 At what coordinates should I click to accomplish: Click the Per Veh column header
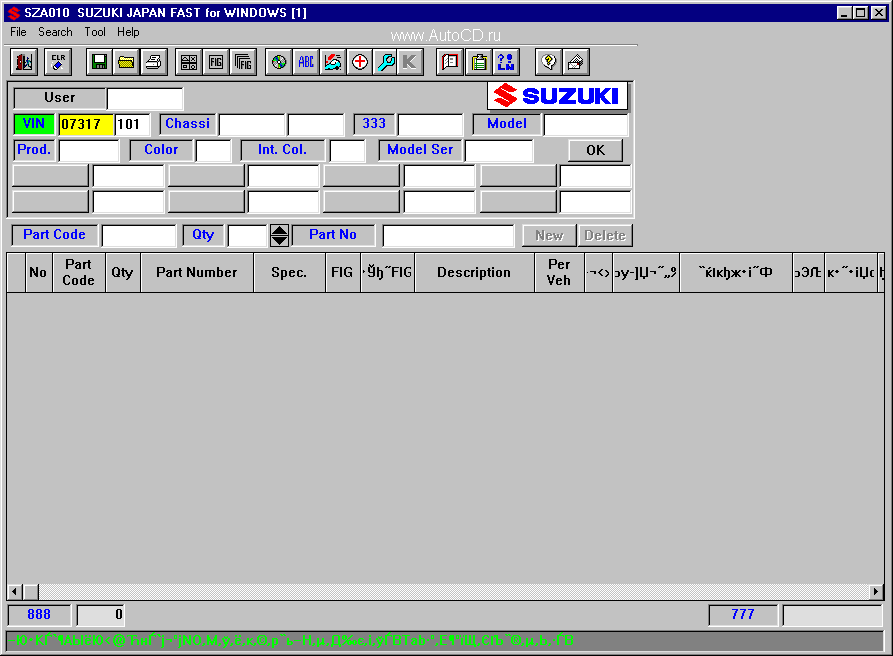[559, 273]
